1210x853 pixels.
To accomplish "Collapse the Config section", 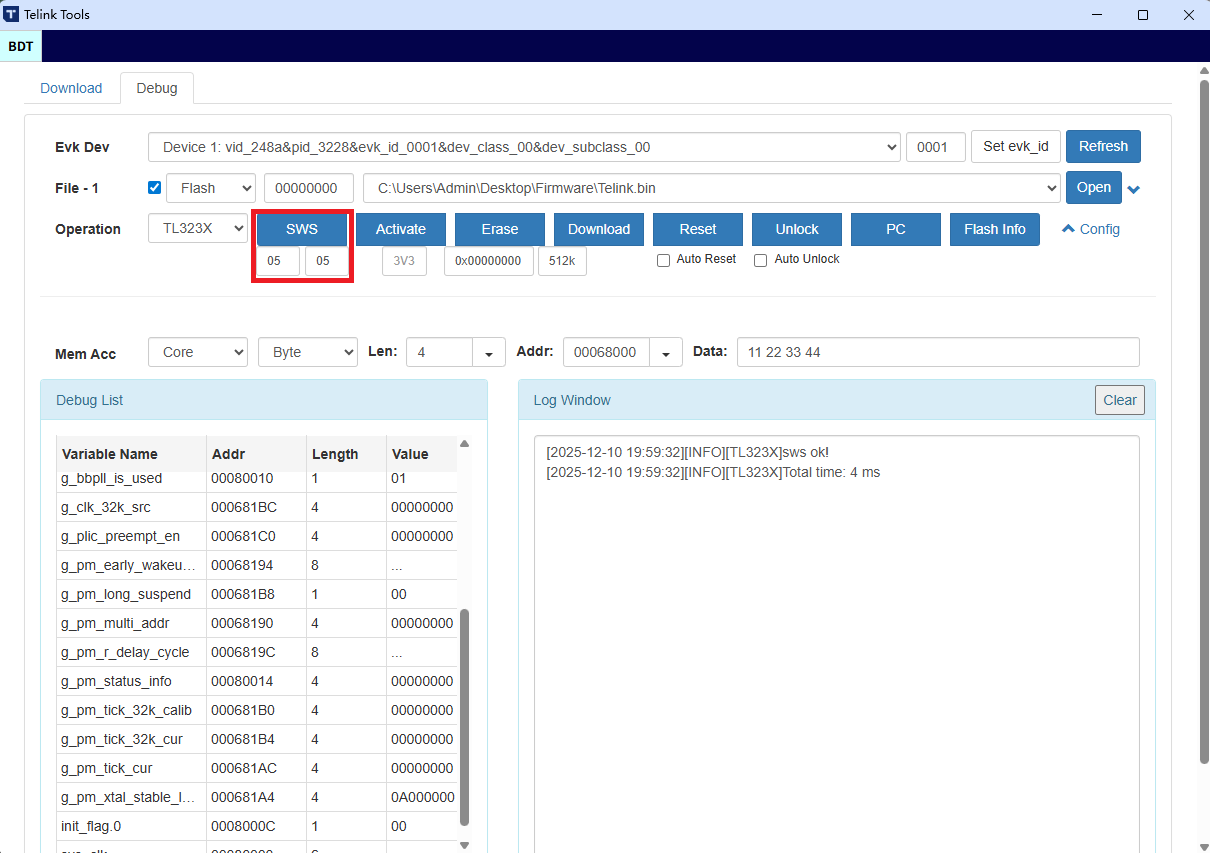I will tap(1089, 229).
